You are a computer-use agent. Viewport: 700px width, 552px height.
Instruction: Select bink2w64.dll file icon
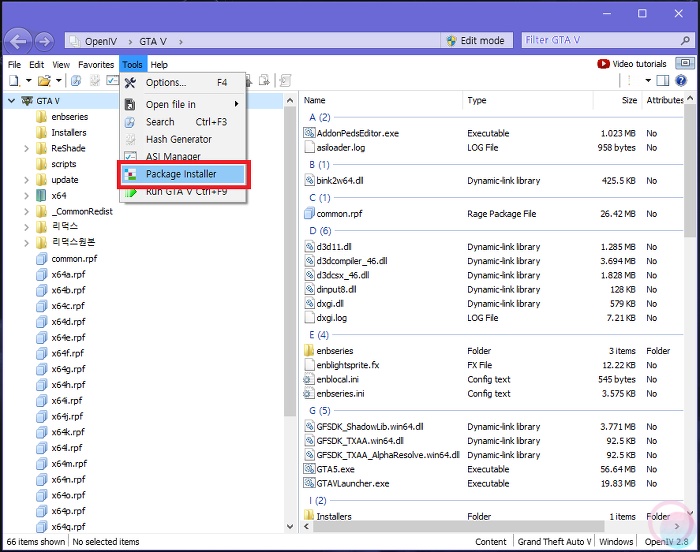click(x=309, y=180)
